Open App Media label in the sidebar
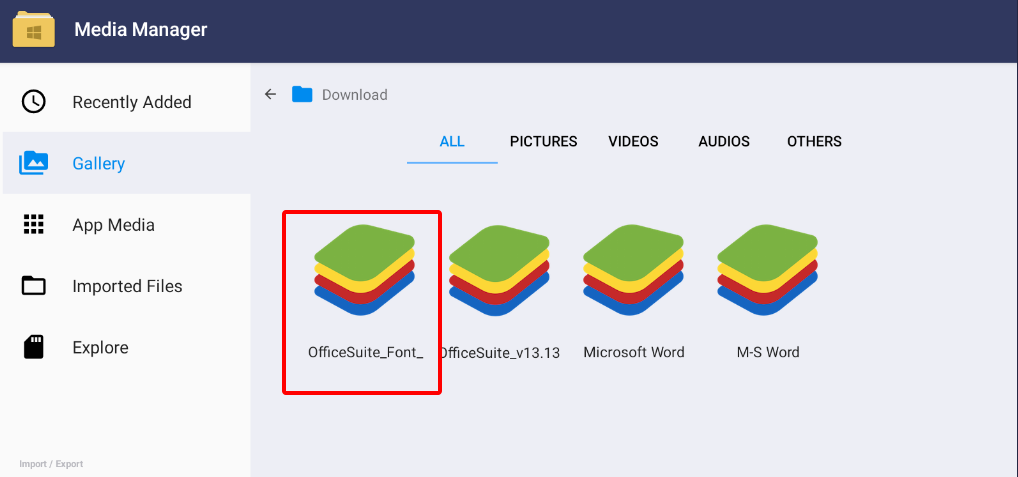This screenshot has height=477, width=1018. point(114,225)
